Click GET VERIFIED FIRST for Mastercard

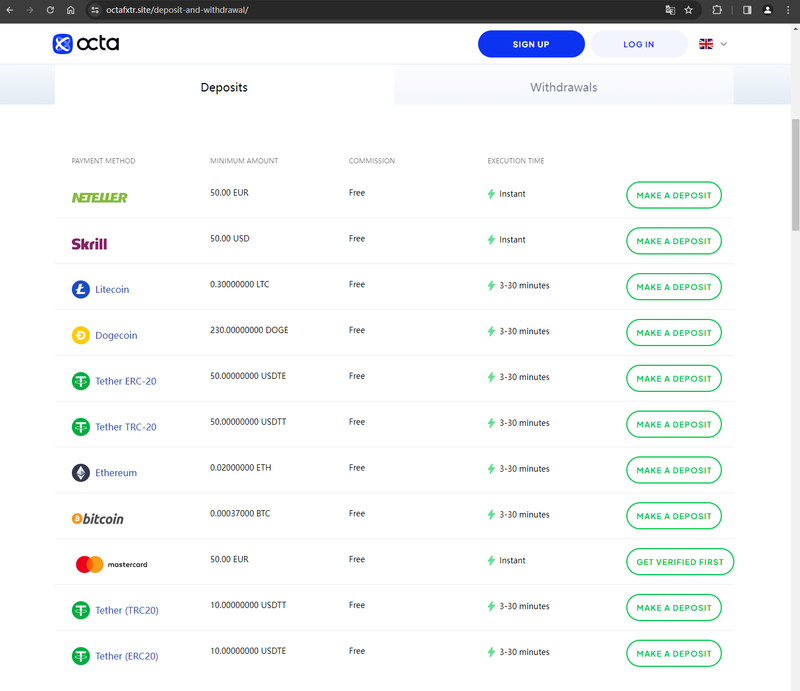point(680,562)
